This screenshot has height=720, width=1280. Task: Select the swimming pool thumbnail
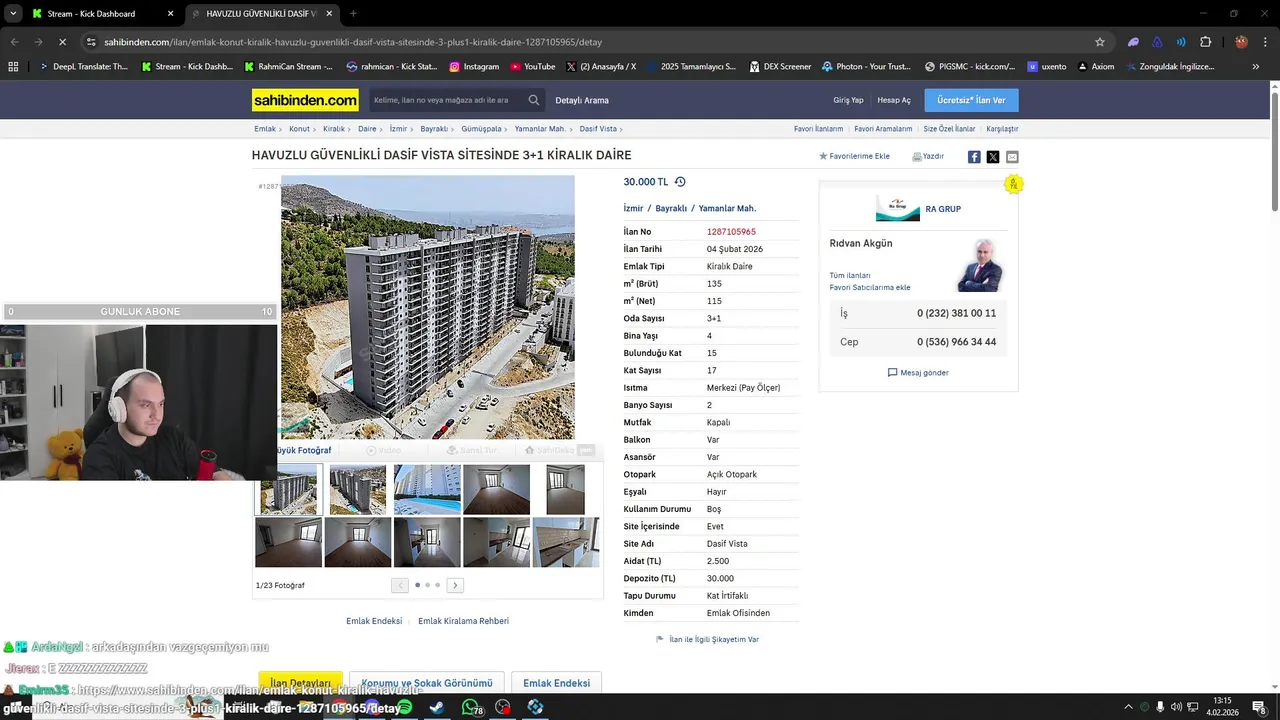[427, 489]
